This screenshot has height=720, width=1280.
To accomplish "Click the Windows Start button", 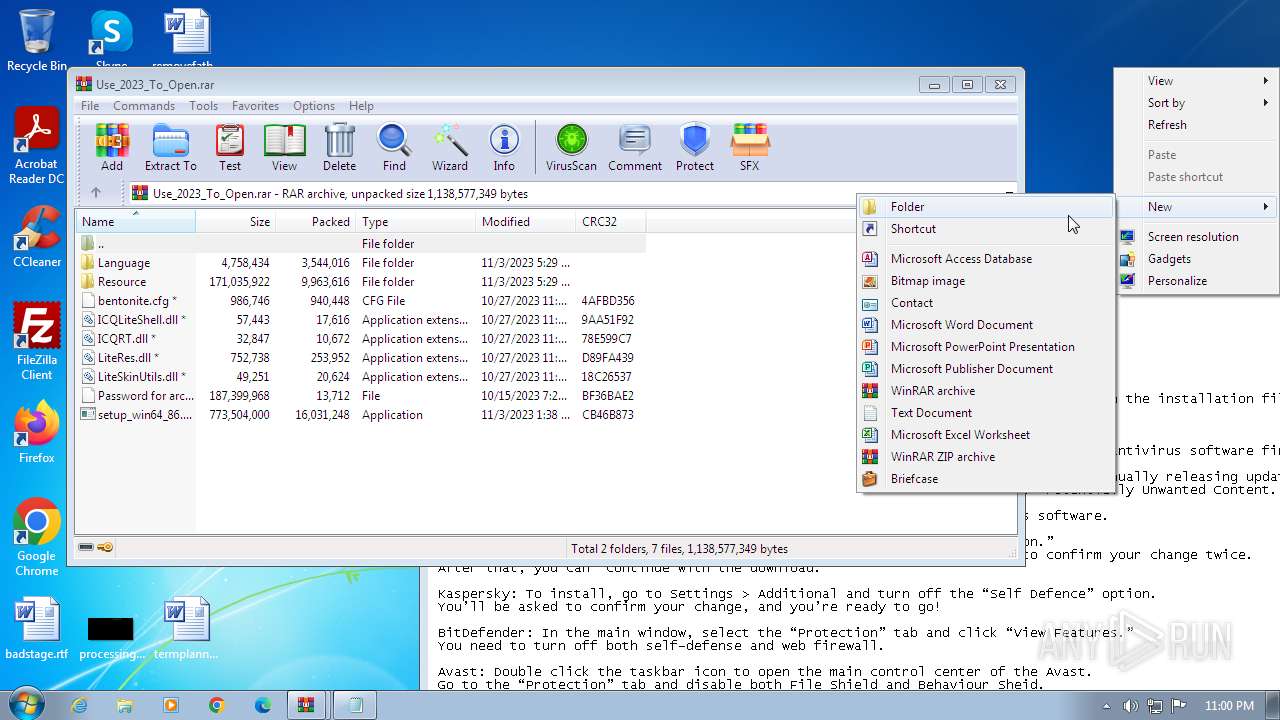I will [x=27, y=704].
